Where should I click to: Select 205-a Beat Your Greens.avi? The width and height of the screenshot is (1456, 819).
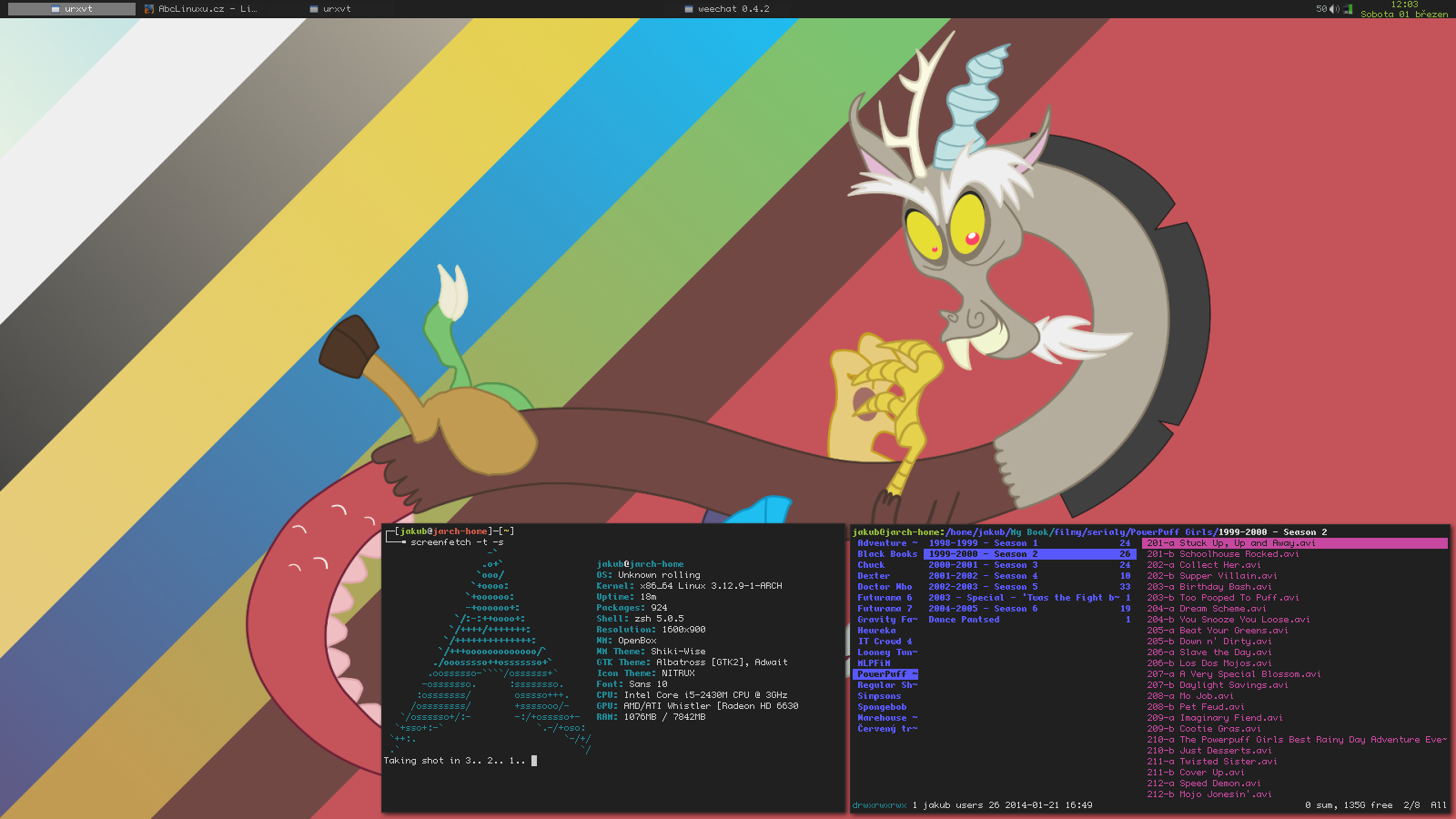pyautogui.click(x=1217, y=631)
